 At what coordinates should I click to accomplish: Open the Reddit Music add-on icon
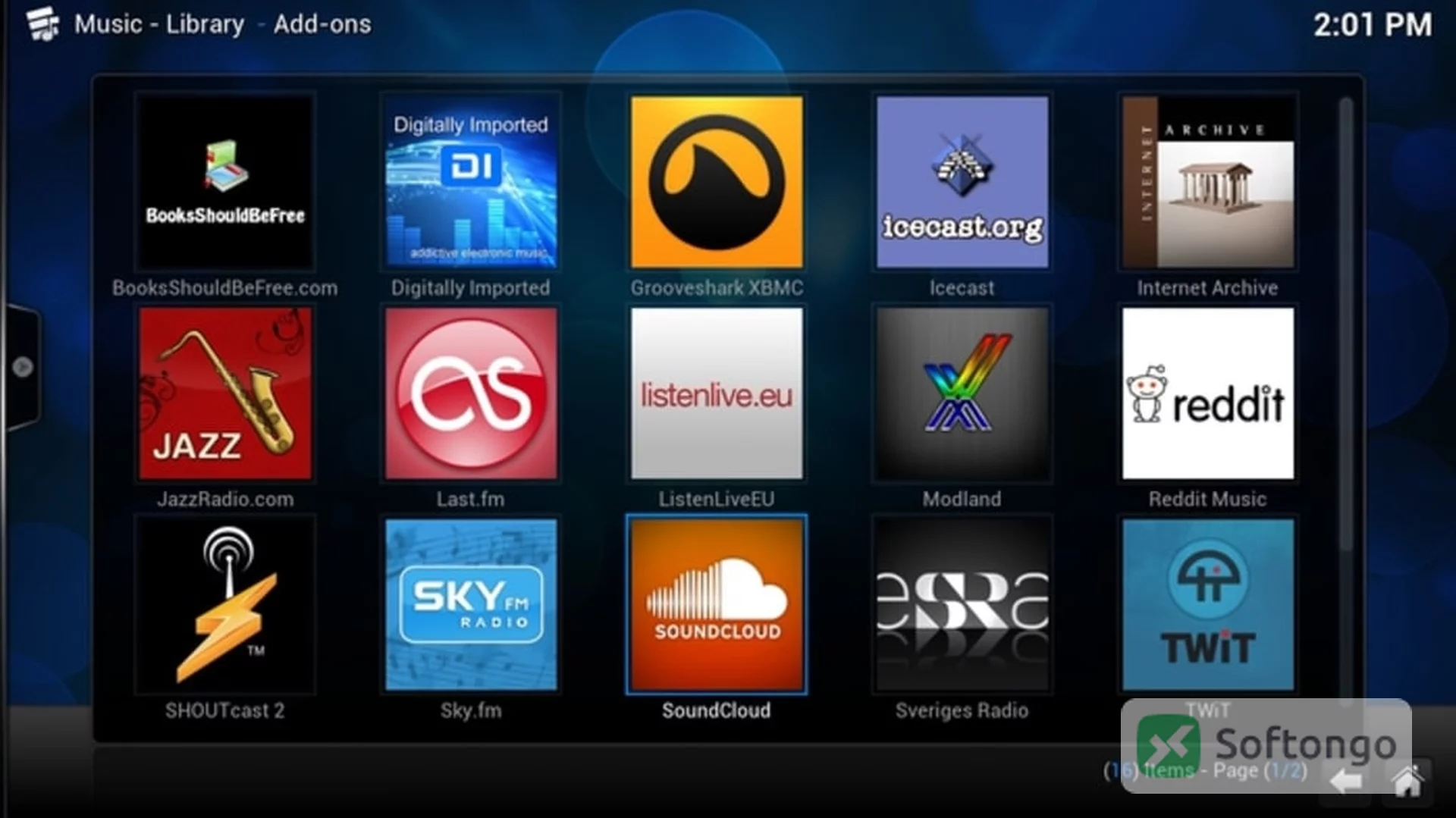click(x=1208, y=393)
